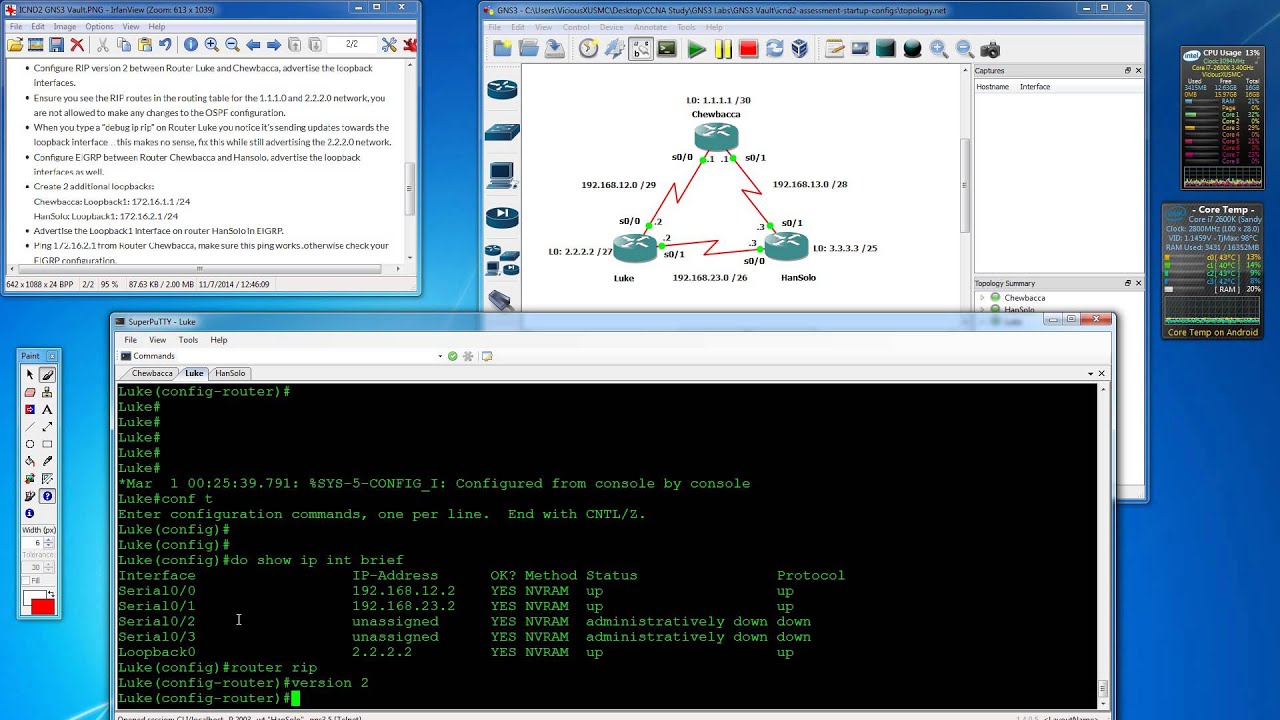Click the Interface column header in Captures
The image size is (1280, 720).
[x=1035, y=87]
